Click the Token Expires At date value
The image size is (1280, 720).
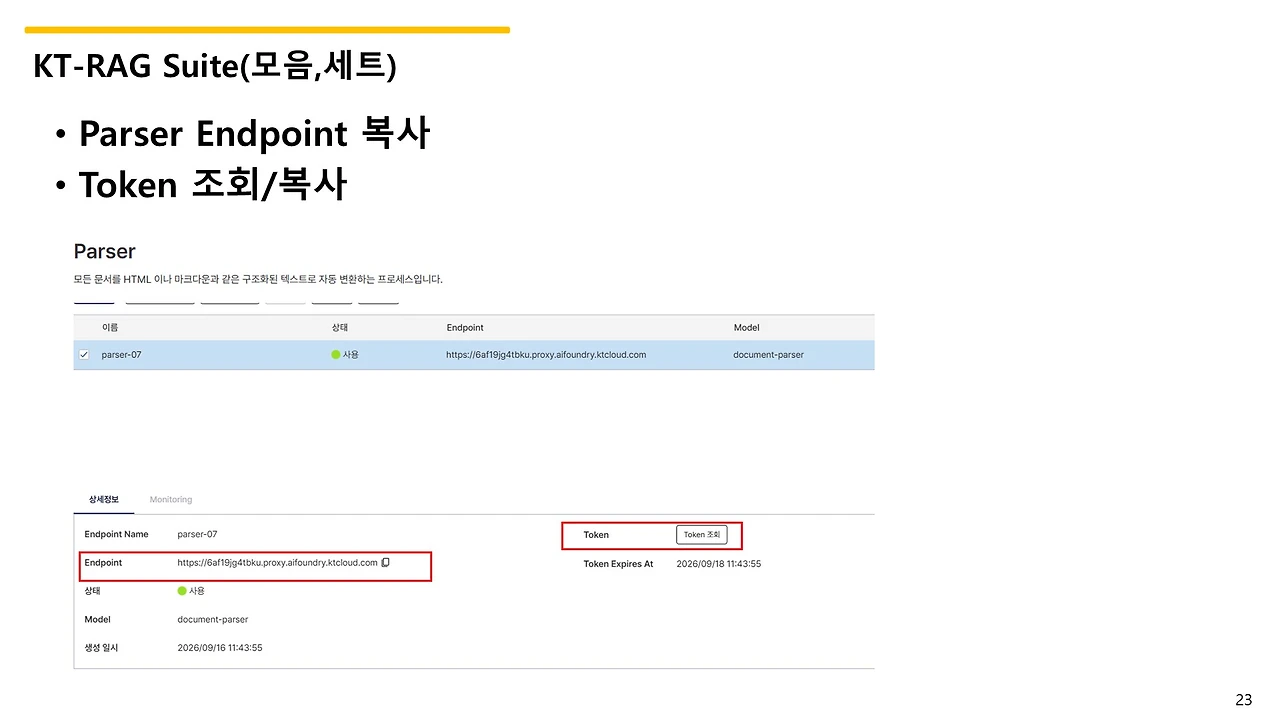719,564
